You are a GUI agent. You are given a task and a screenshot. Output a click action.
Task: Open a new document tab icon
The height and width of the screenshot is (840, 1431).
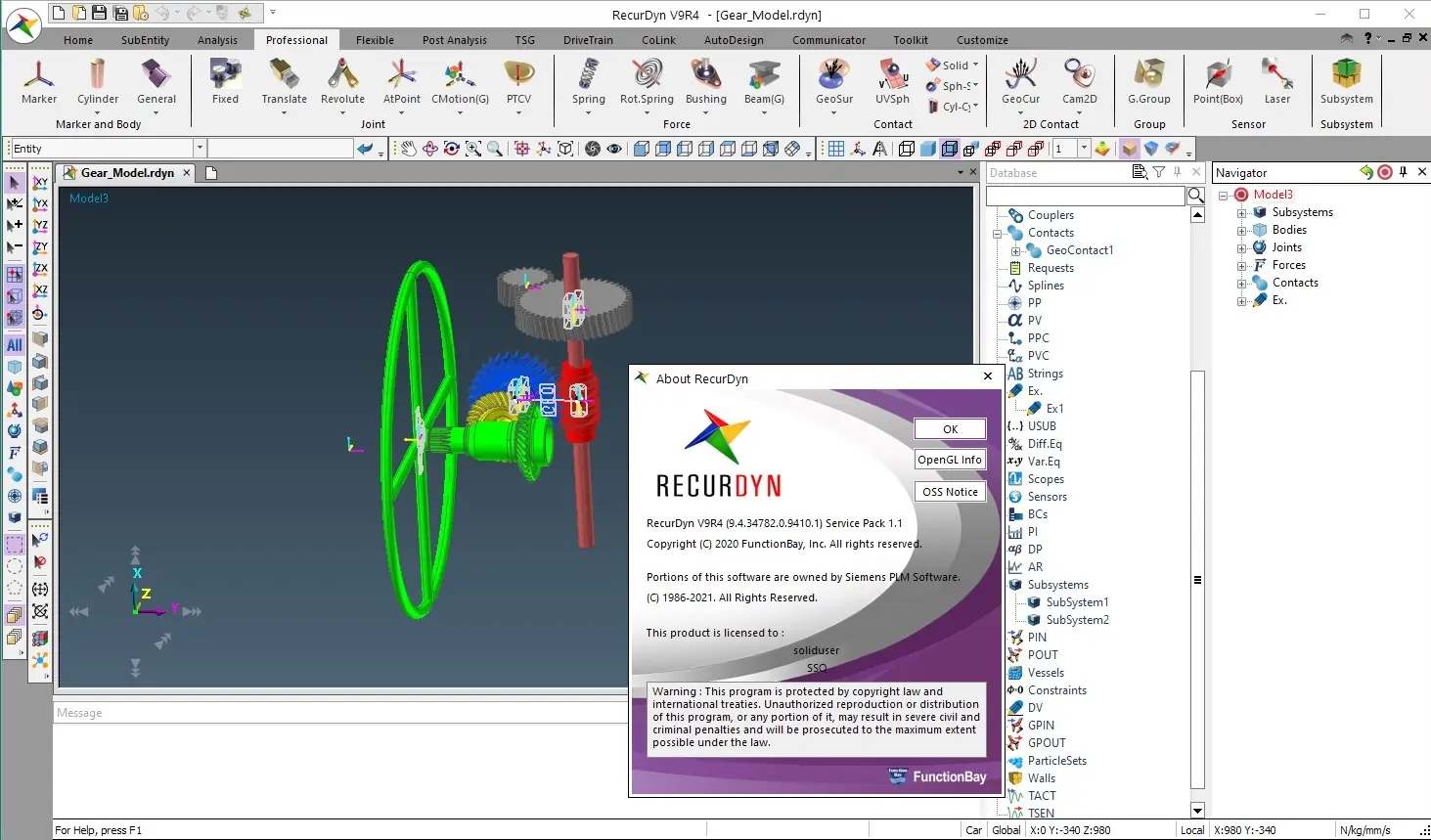click(x=210, y=173)
